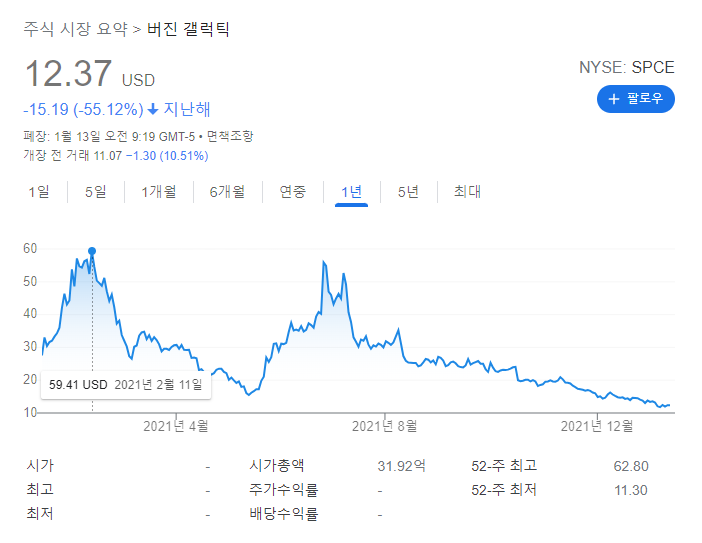This screenshot has width=702, height=543.
Task: Click the 11.30 52-week low value
Action: point(631,490)
